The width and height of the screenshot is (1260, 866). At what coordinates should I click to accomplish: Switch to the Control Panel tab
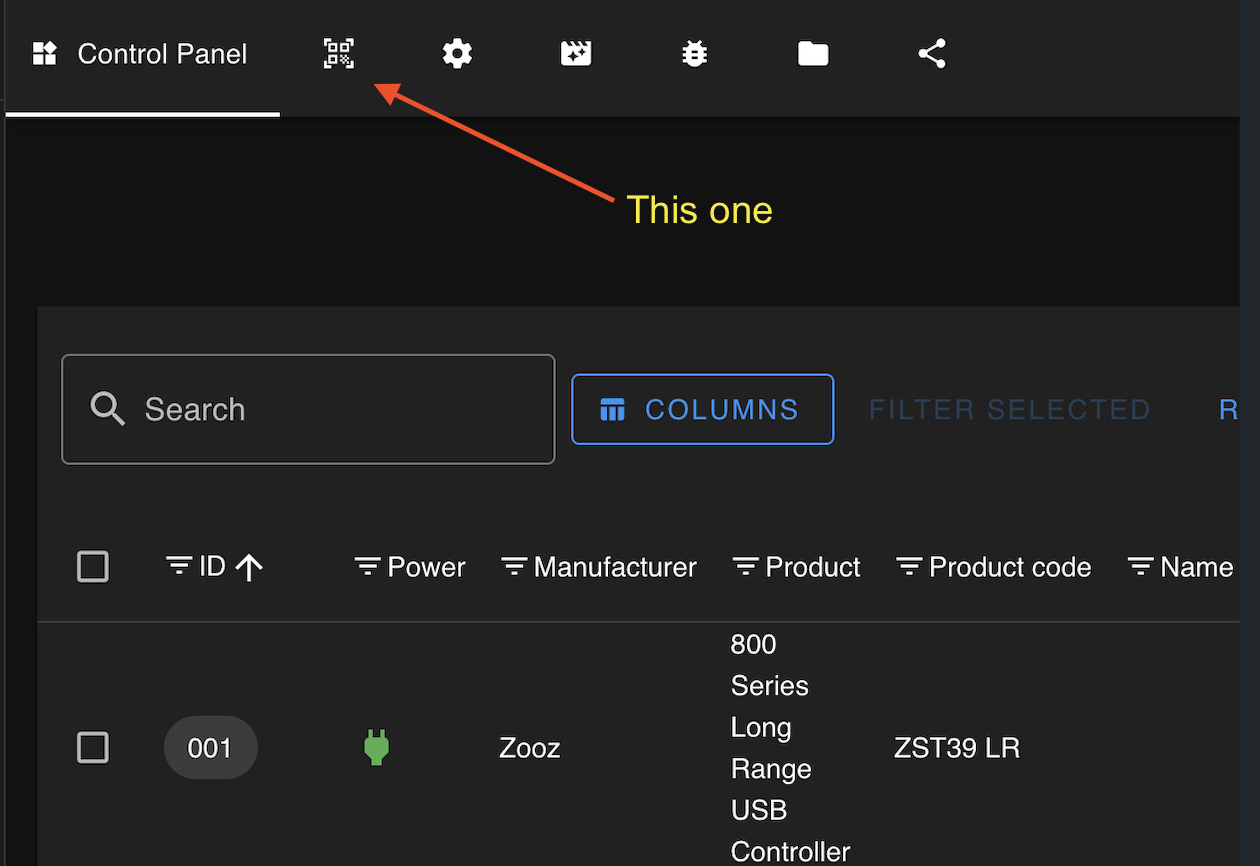coord(141,54)
